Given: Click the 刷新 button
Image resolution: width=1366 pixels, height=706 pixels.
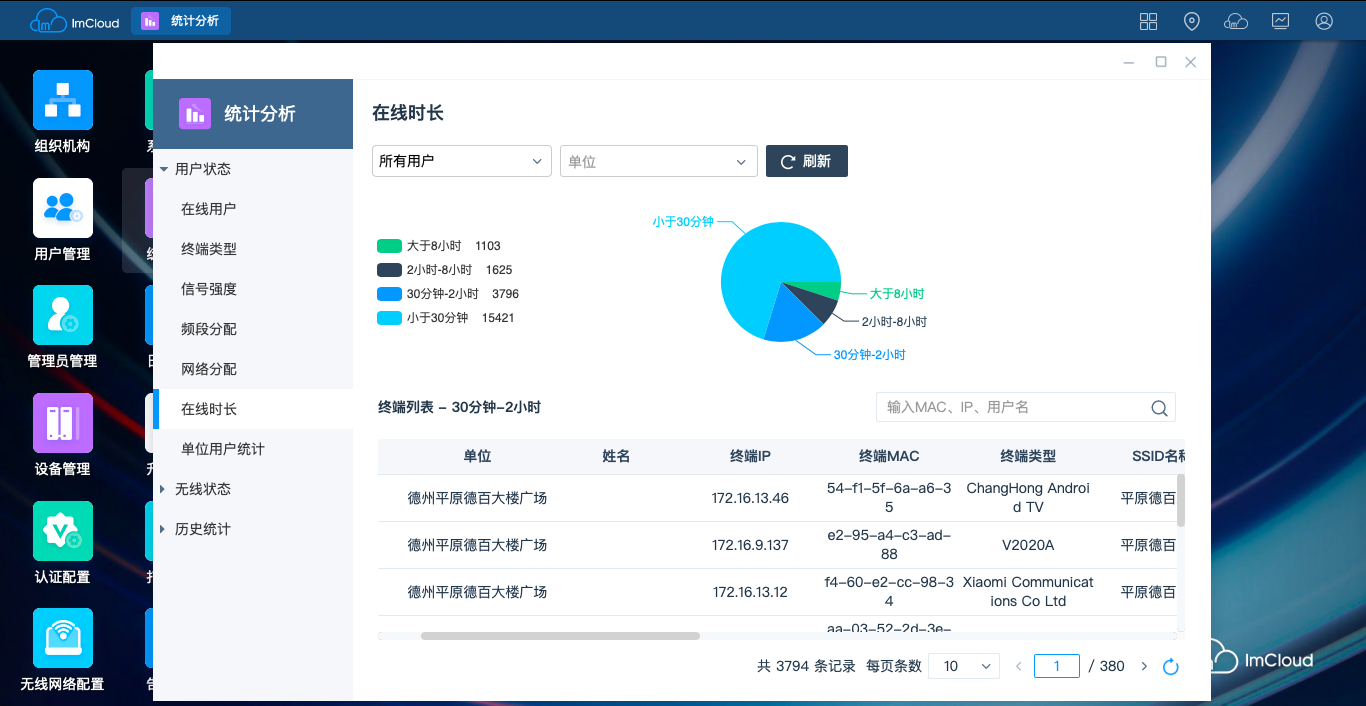Looking at the screenshot, I should point(806,161).
